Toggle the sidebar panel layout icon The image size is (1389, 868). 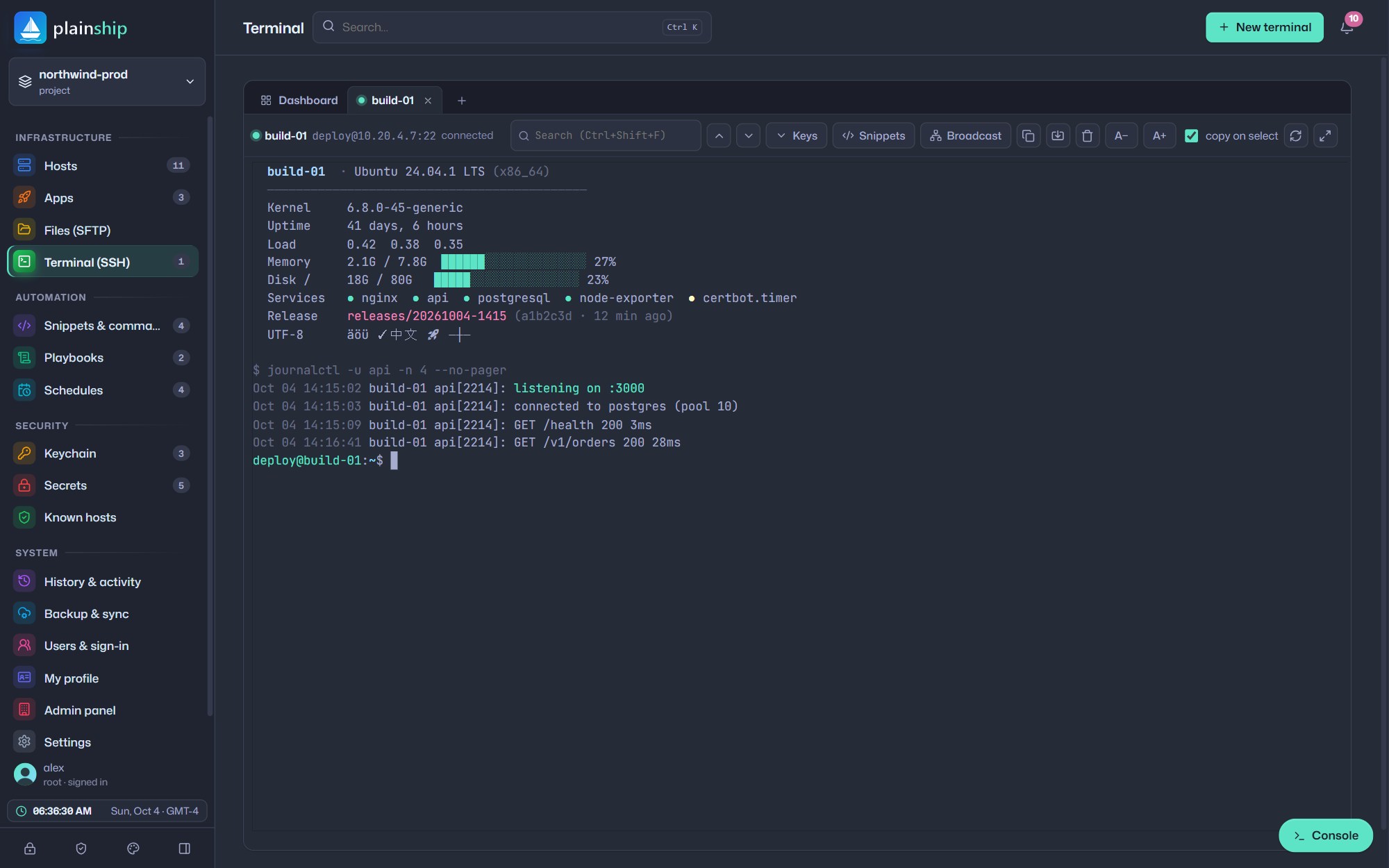[185, 848]
